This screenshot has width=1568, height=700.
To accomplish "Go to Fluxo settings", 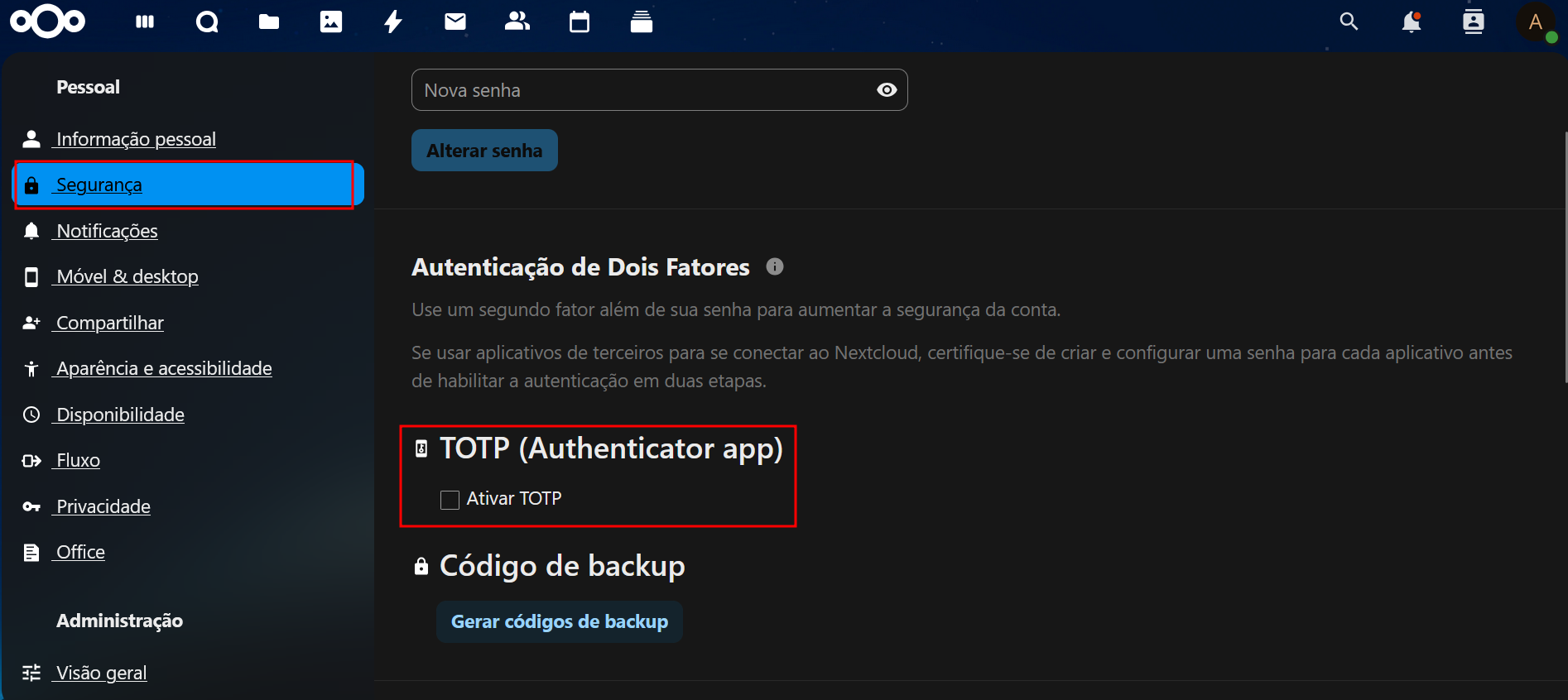I will click(189, 460).
